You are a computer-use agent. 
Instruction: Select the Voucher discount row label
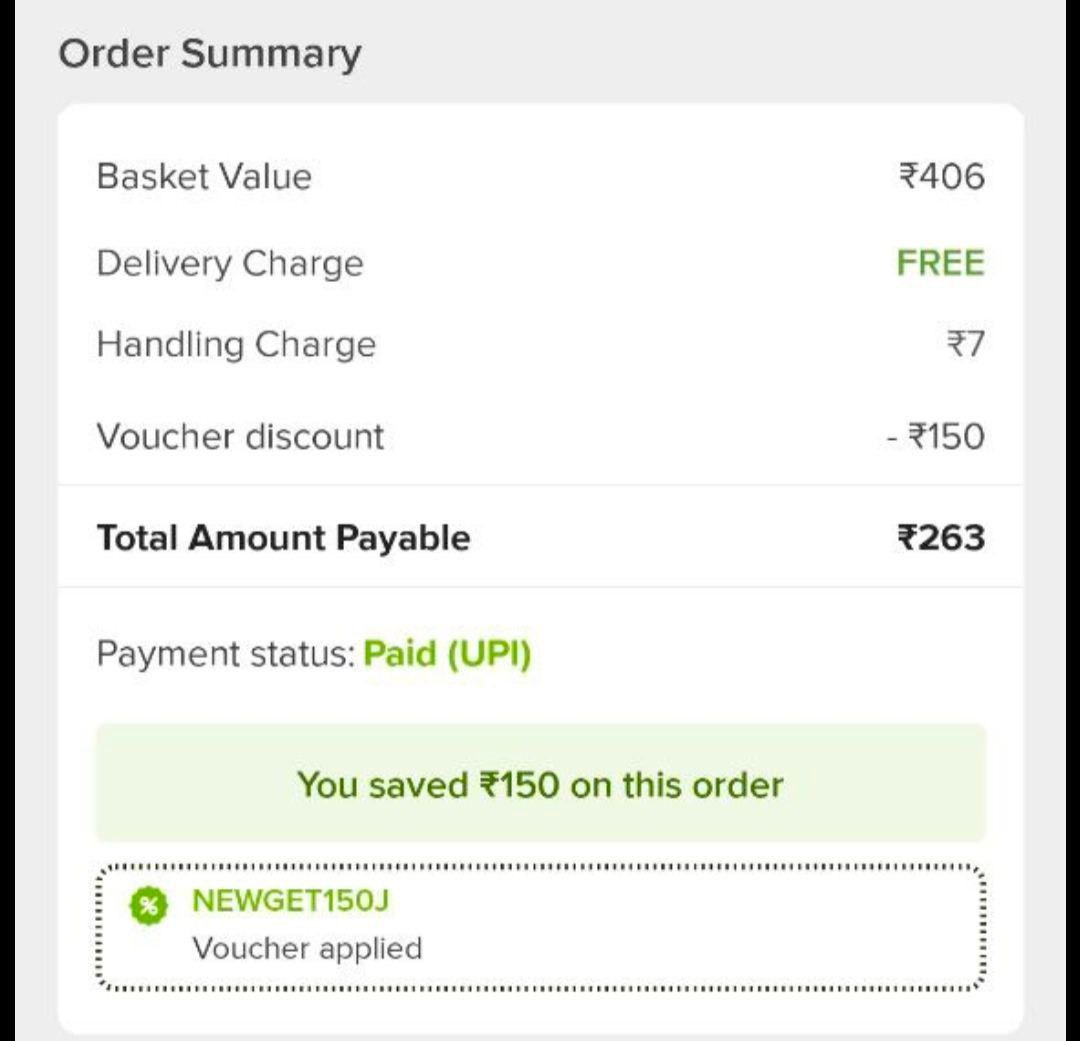pos(240,436)
